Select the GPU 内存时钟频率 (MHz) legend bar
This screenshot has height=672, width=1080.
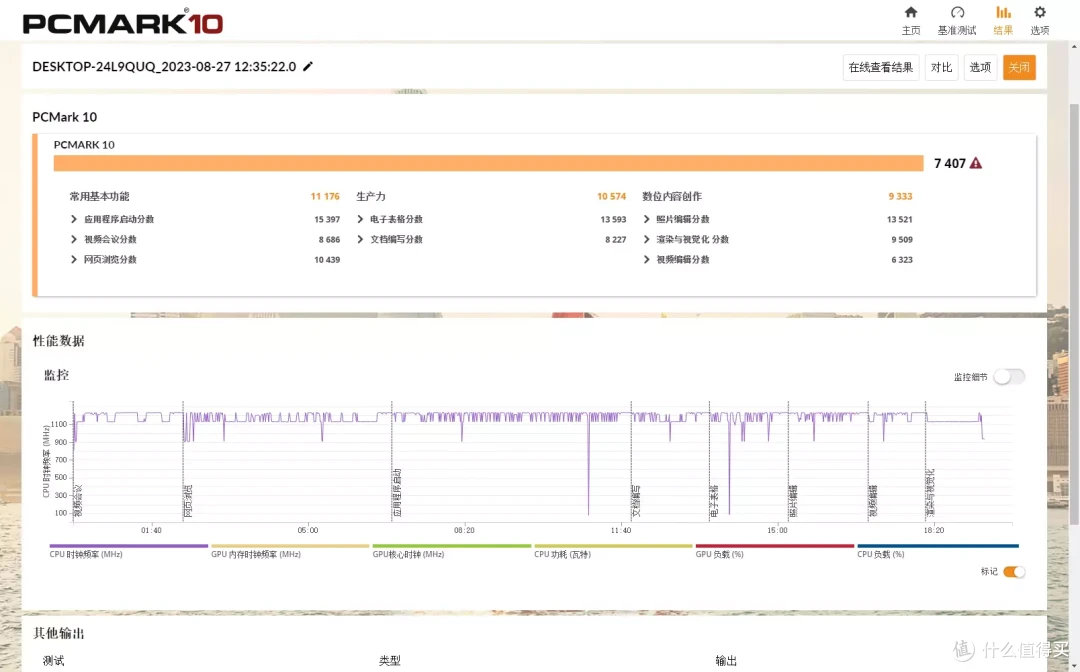click(290, 546)
